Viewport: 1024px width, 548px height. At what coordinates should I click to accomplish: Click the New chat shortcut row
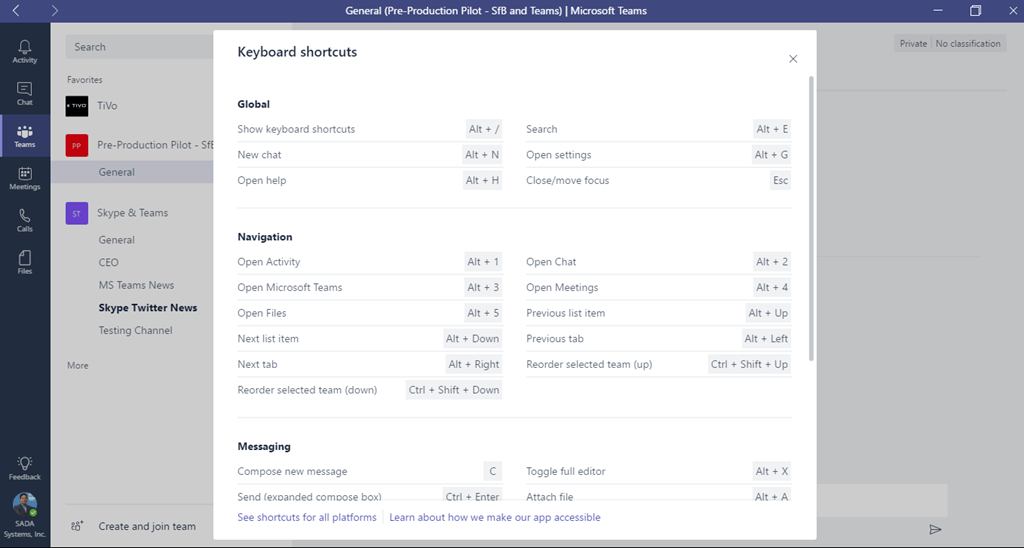(370, 155)
